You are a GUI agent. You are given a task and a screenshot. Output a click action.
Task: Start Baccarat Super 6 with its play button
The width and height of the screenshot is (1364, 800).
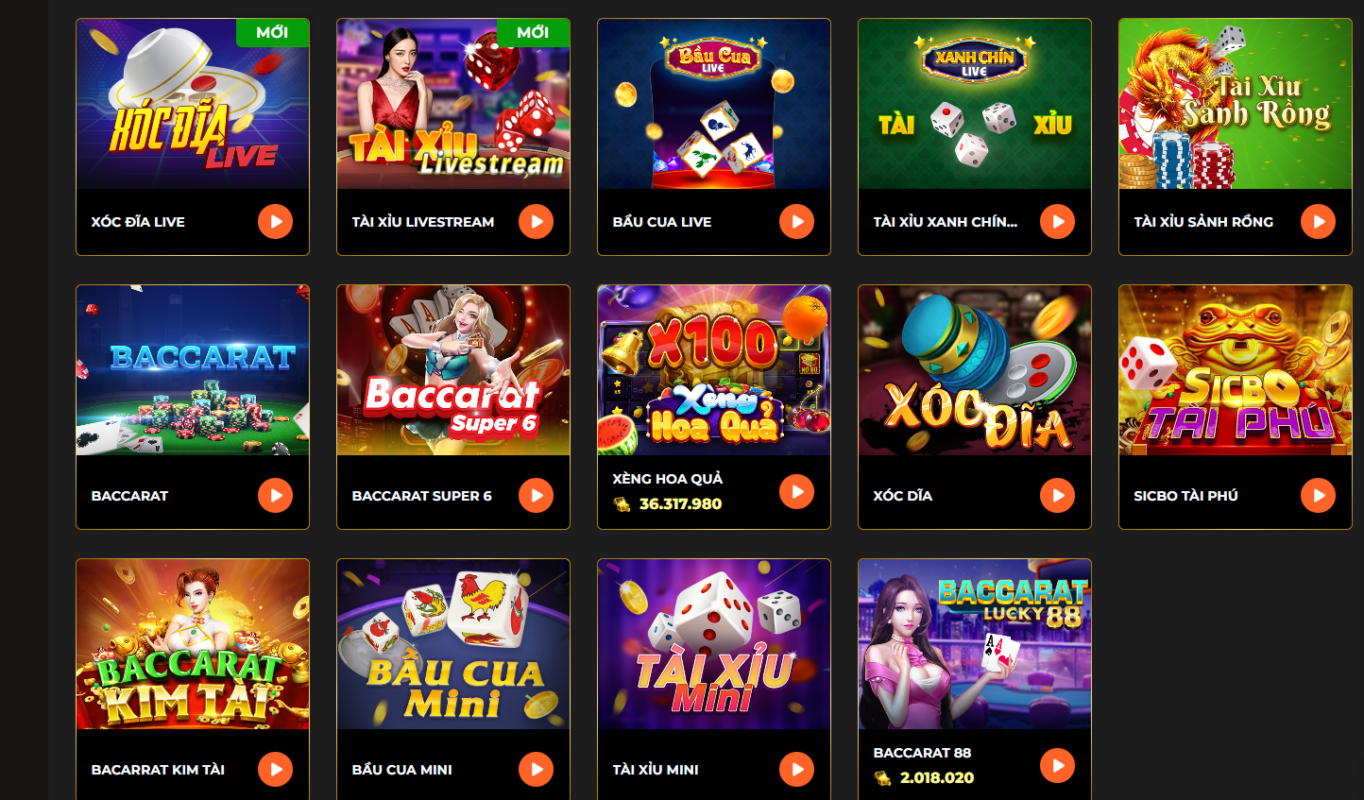(x=536, y=495)
